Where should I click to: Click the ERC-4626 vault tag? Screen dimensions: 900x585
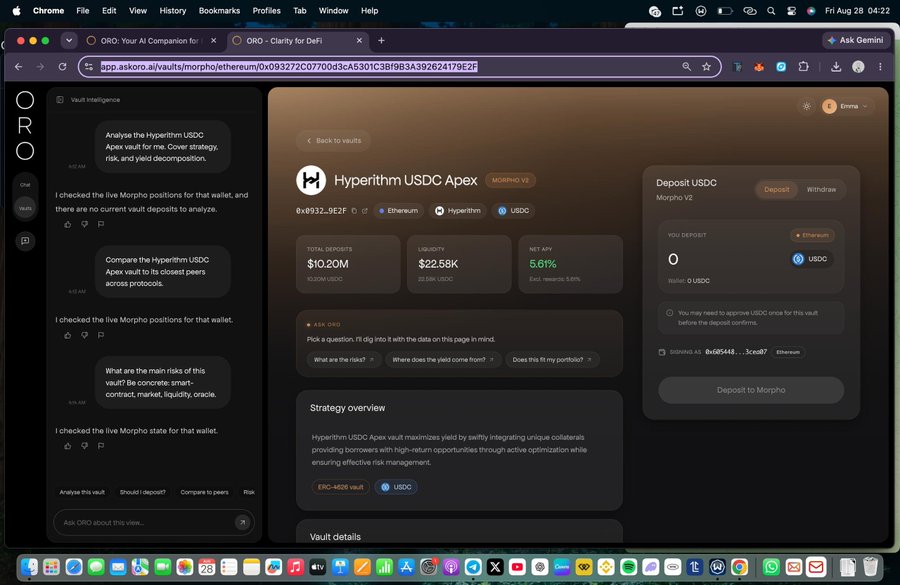click(340, 487)
